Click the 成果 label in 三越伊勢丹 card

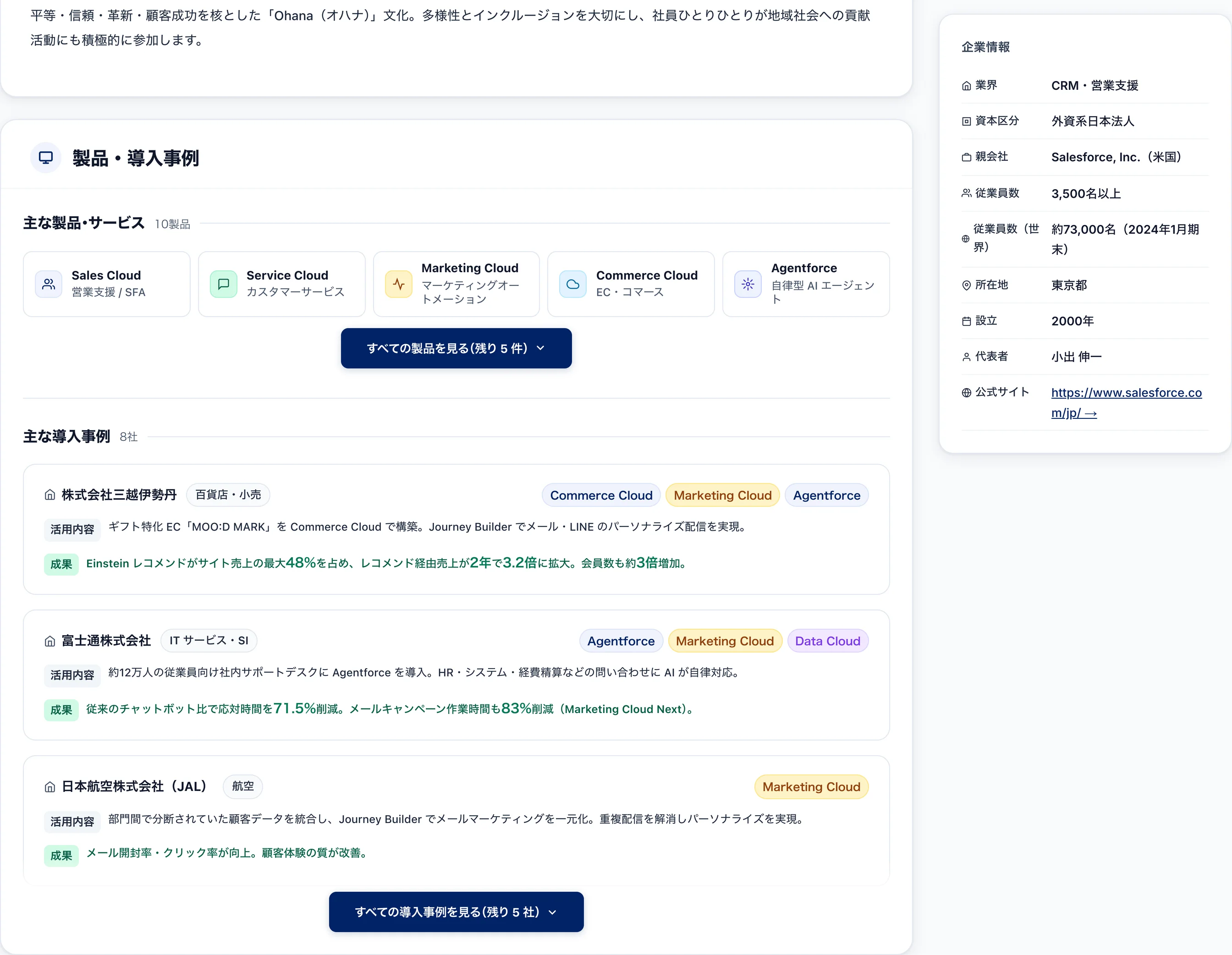coord(61,564)
